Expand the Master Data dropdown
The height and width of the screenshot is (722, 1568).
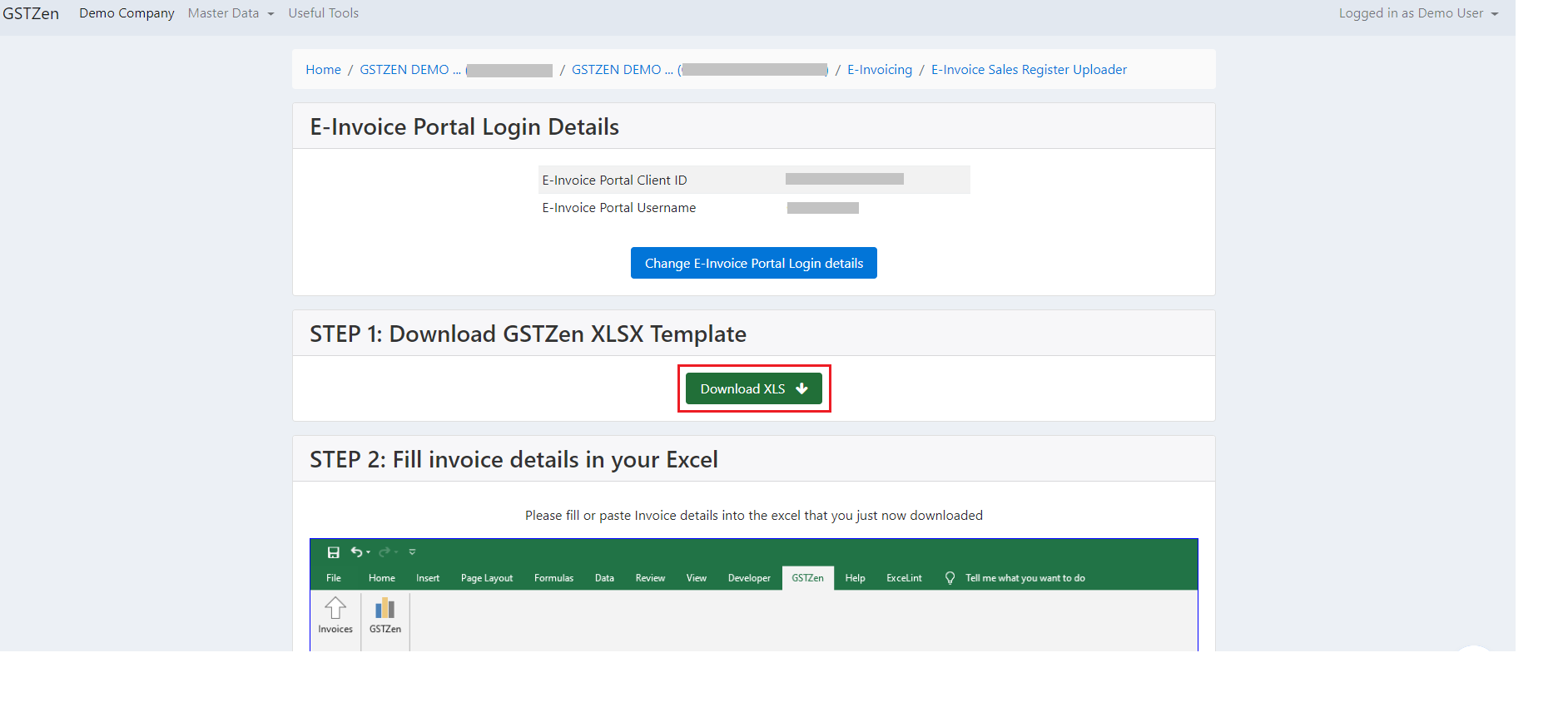[x=231, y=13]
